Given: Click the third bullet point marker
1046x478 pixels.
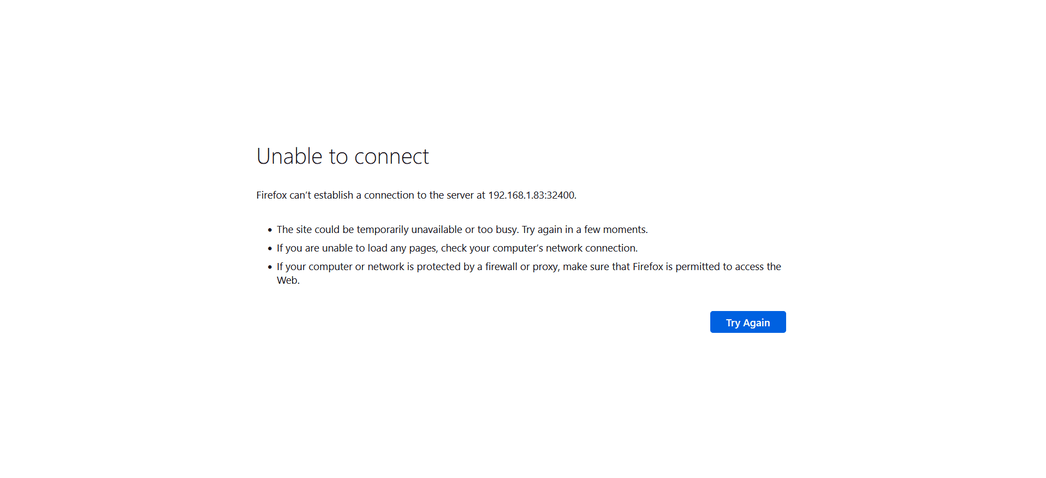Looking at the screenshot, I should tap(269, 267).
